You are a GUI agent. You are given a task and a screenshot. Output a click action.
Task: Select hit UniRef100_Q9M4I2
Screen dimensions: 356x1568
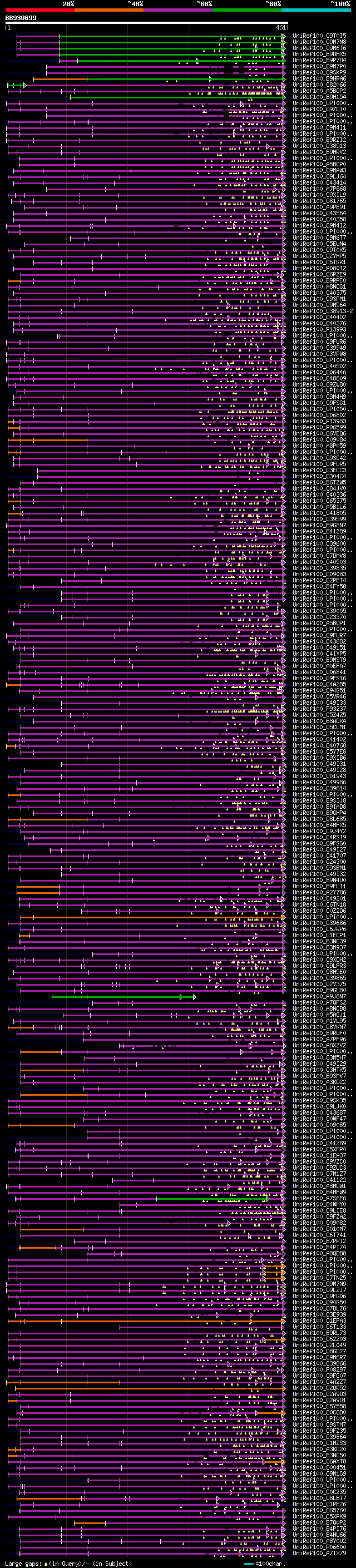click(x=319, y=226)
